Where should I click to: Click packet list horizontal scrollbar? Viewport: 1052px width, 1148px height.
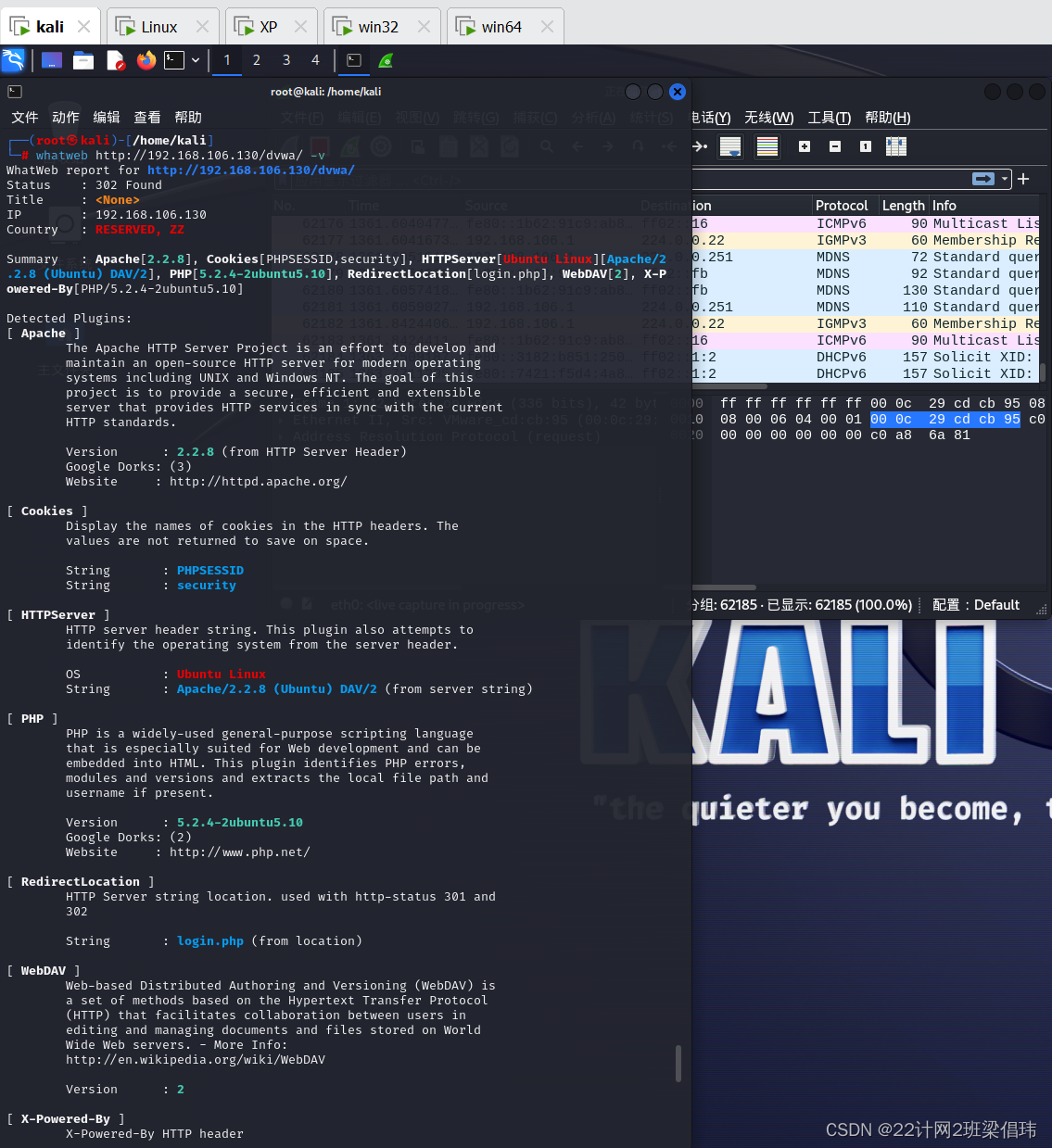[729, 386]
